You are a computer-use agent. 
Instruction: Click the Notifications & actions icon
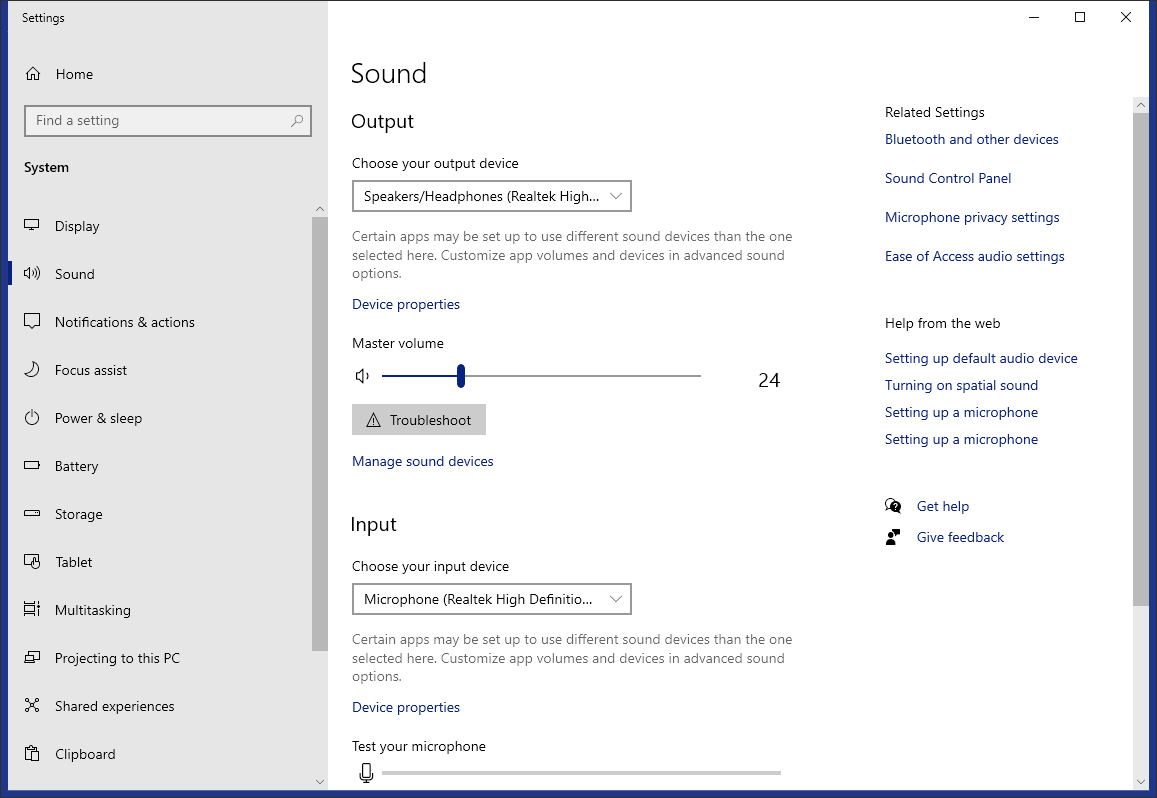pyautogui.click(x=32, y=321)
